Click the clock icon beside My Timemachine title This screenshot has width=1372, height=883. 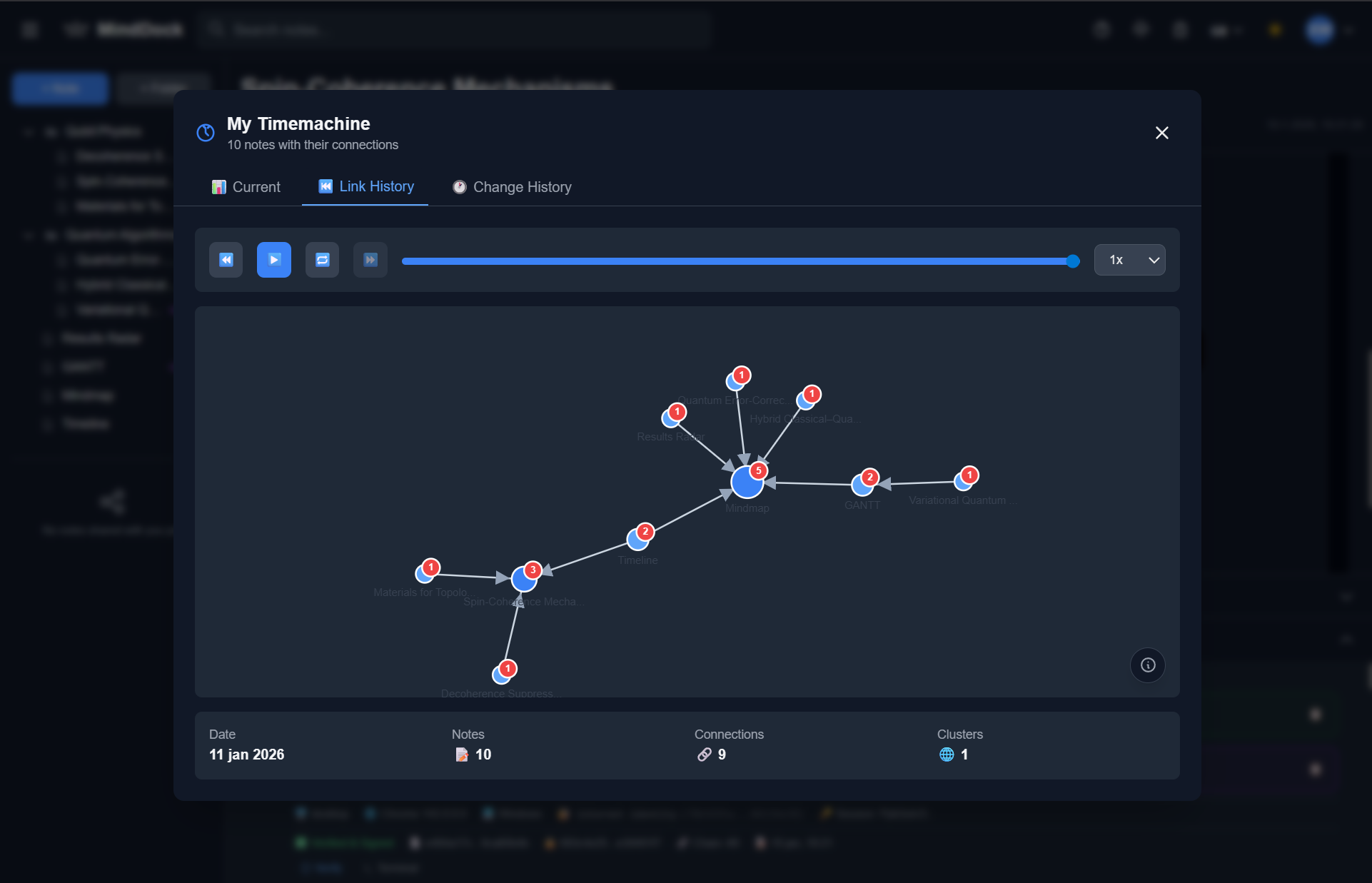[205, 133]
